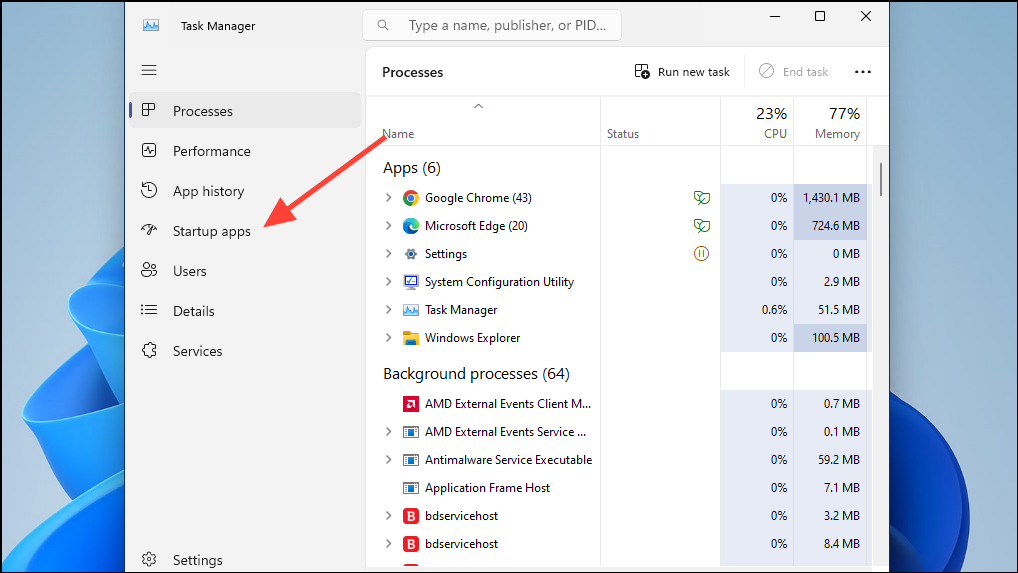Expand the Settings app process
Screen dimensions: 1018x573
[388, 253]
